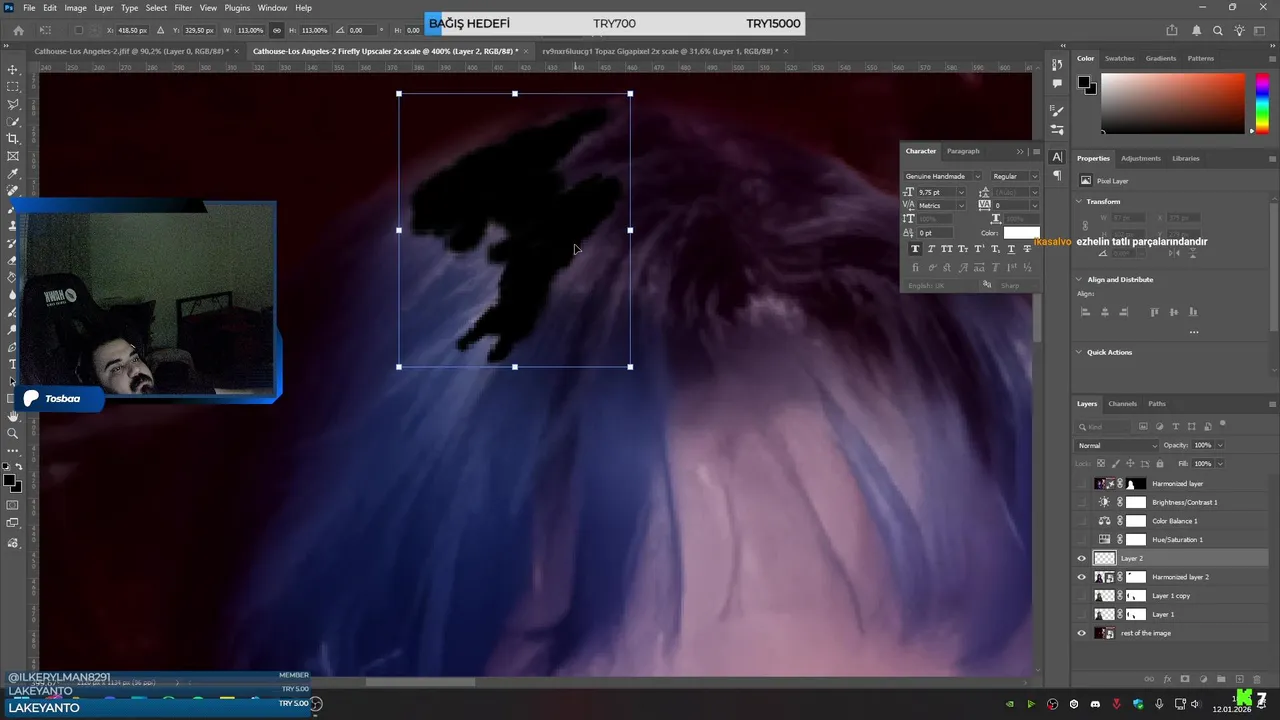Create a new layer plus icon
Viewport: 1280px width, 720px height.
coord(1239,679)
